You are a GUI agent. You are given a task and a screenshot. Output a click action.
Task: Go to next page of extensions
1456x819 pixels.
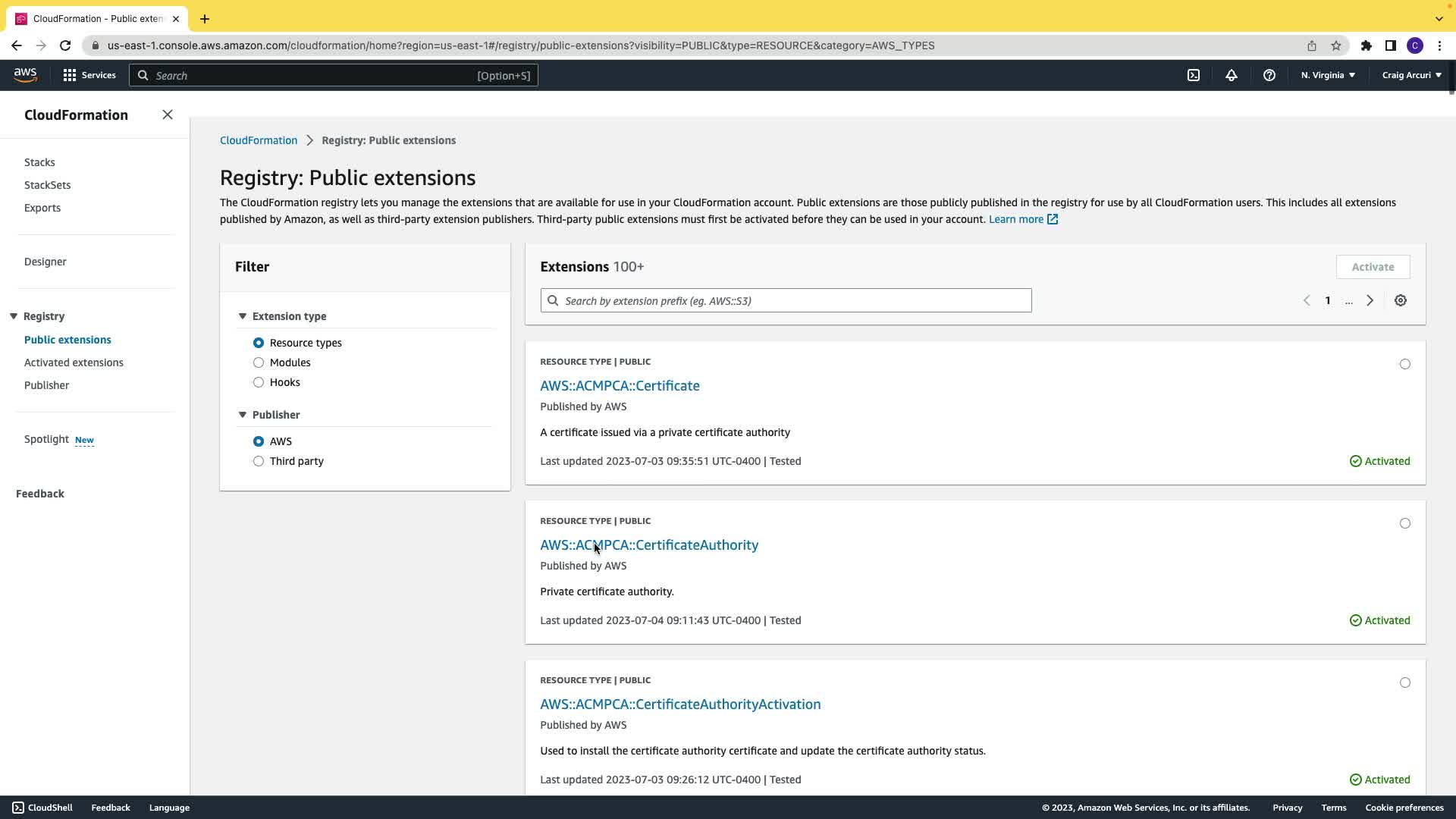1370,301
